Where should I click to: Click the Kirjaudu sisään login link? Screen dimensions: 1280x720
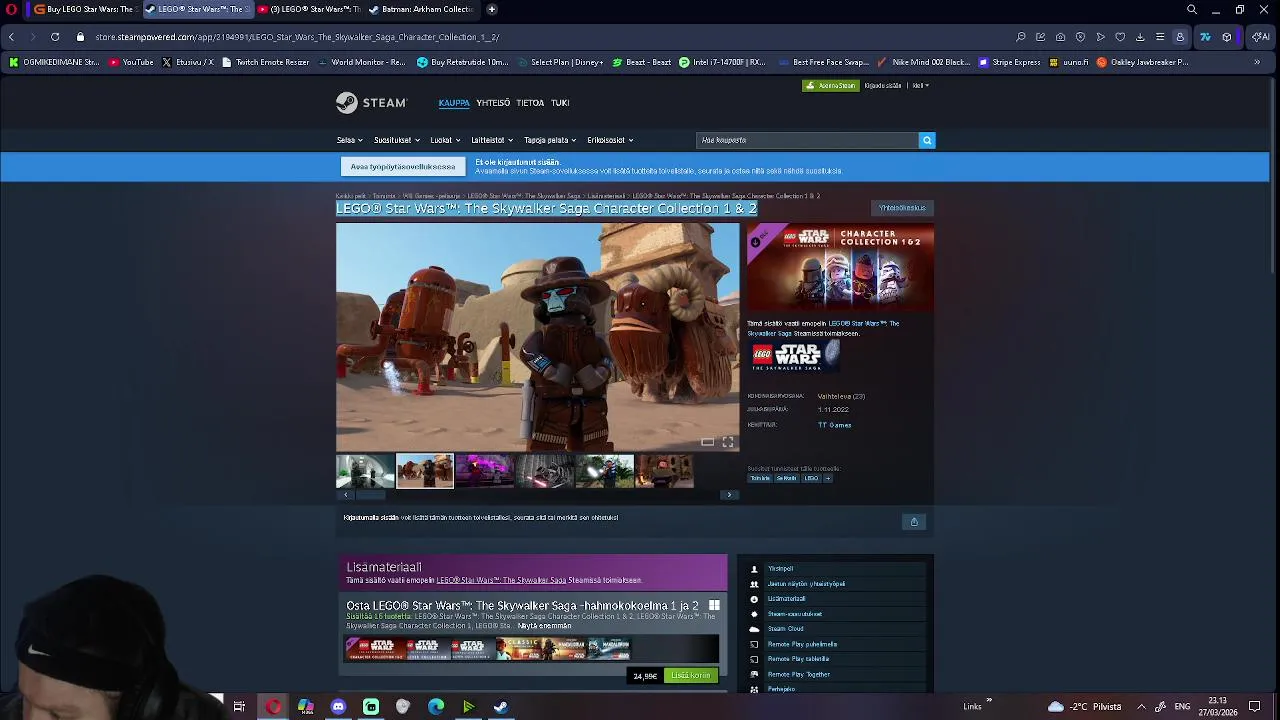click(883, 86)
